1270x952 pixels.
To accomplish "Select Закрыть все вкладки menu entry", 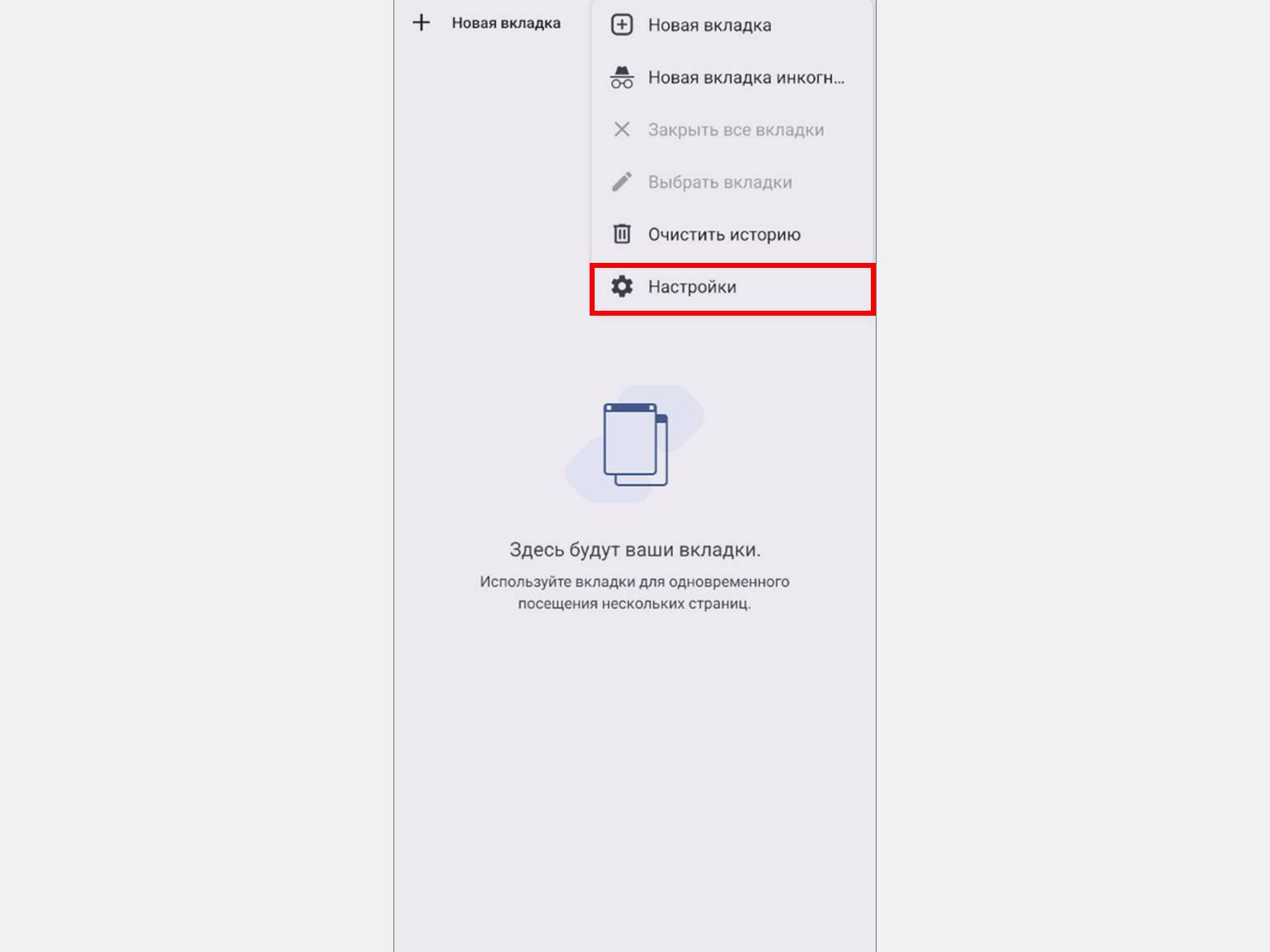I will pyautogui.click(x=732, y=129).
